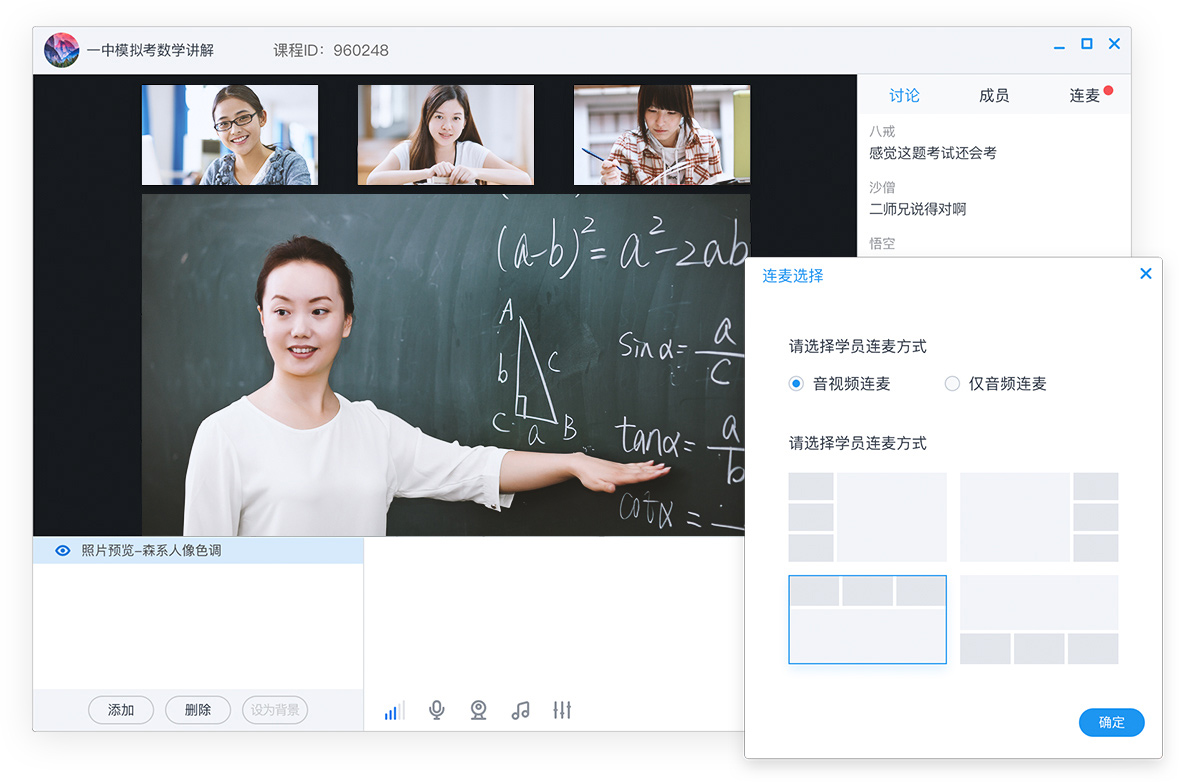Viewport: 1179px width, 782px height.
Task: Click the 删除 button
Action: pos(198,710)
